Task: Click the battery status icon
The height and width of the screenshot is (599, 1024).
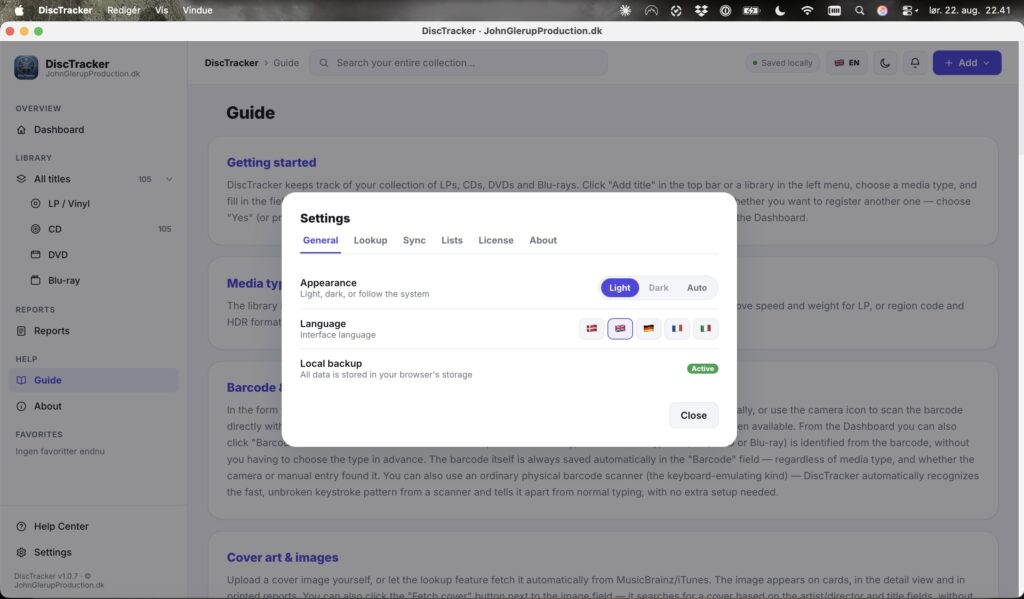Action: click(752, 10)
